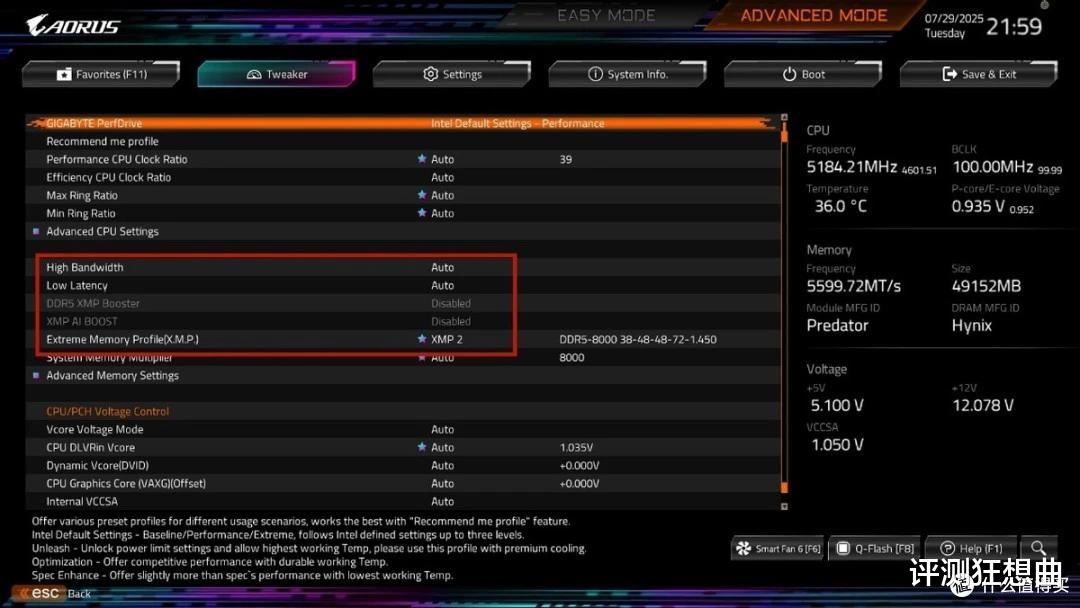This screenshot has height=608, width=1080.
Task: Open the System Info. tab
Action: pyautogui.click(x=627, y=74)
